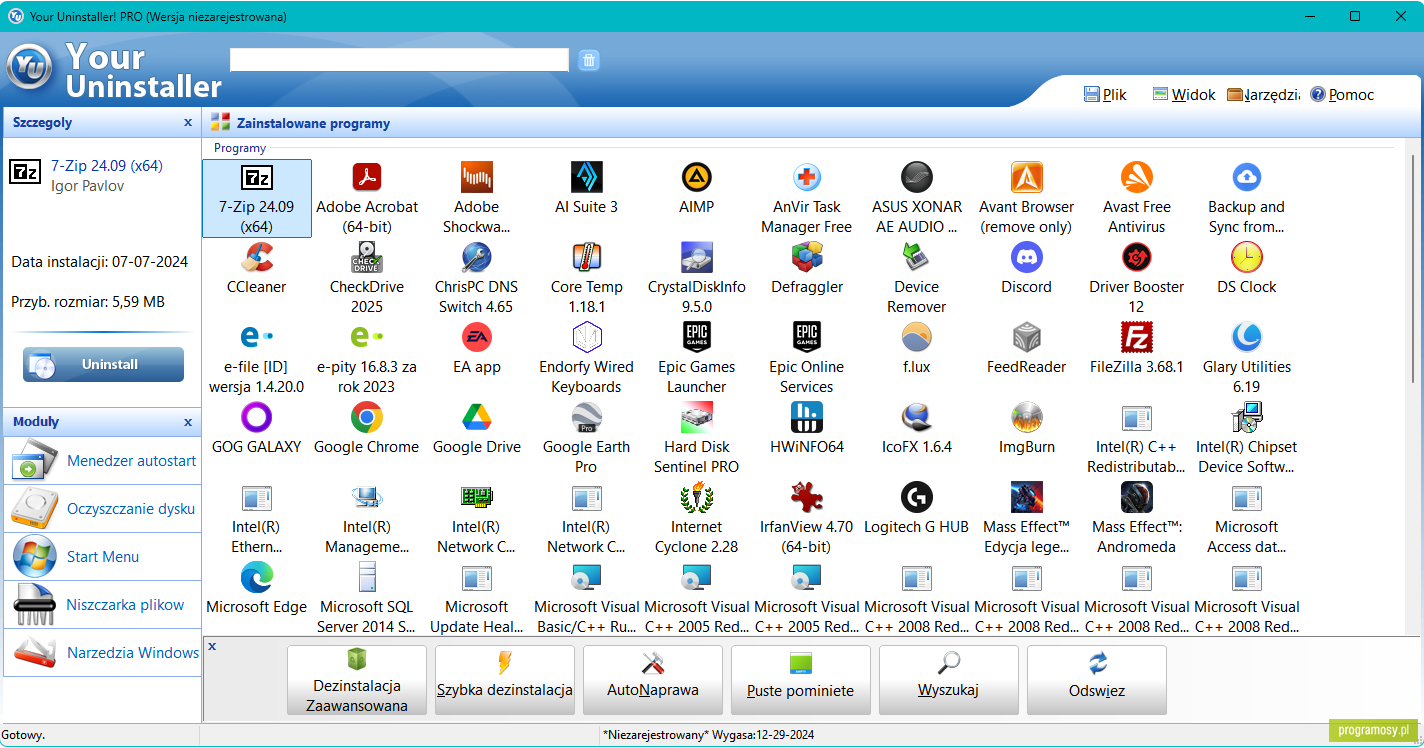Viewport: 1424px width, 748px height.
Task: Click Dezinstalacja Zaawansowana button
Action: (x=357, y=680)
